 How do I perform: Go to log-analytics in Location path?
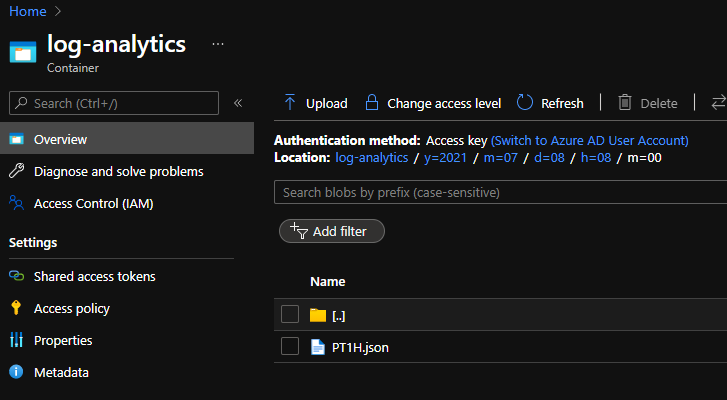pyautogui.click(x=372, y=158)
